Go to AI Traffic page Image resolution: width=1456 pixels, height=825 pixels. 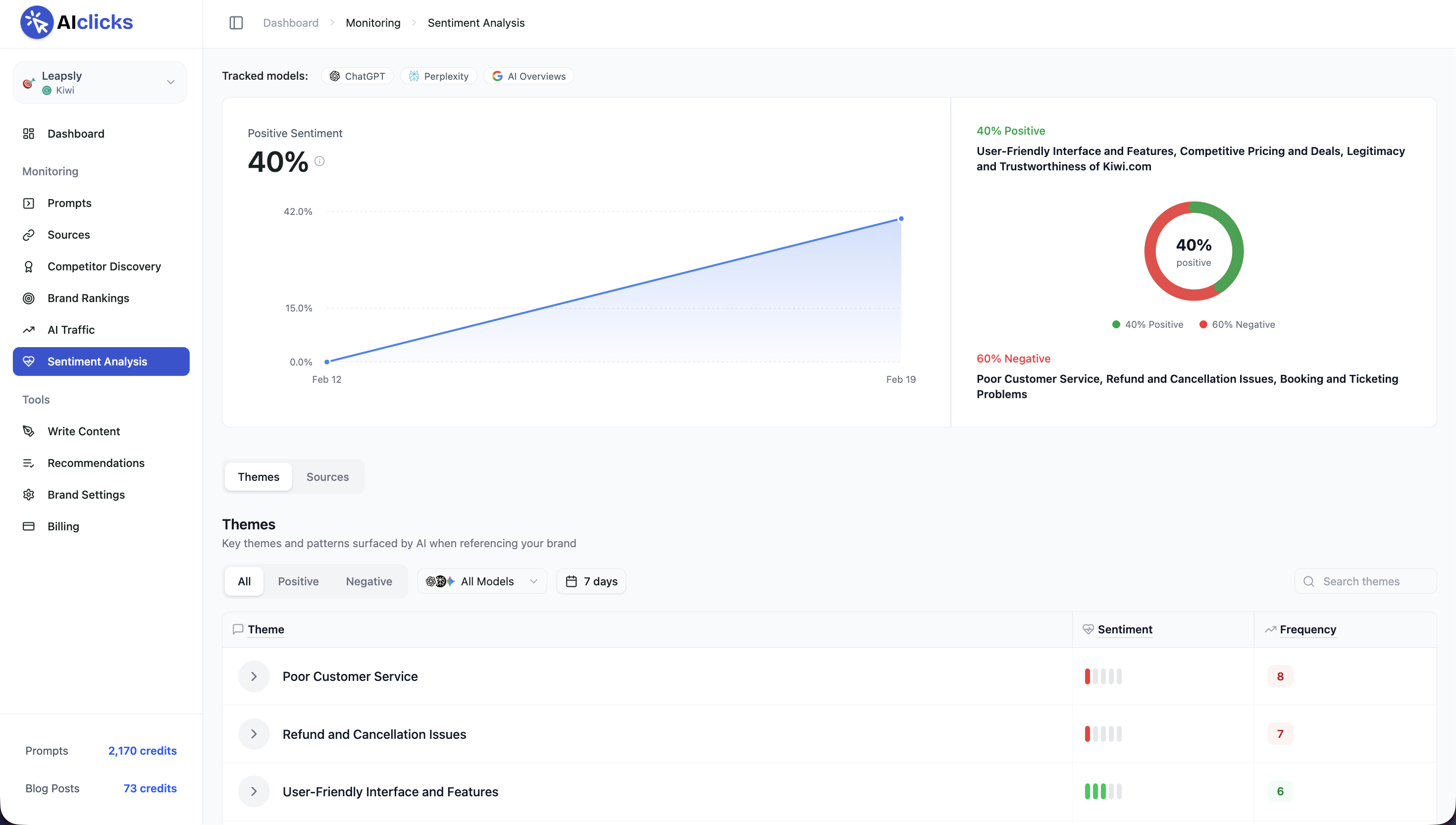[71, 330]
